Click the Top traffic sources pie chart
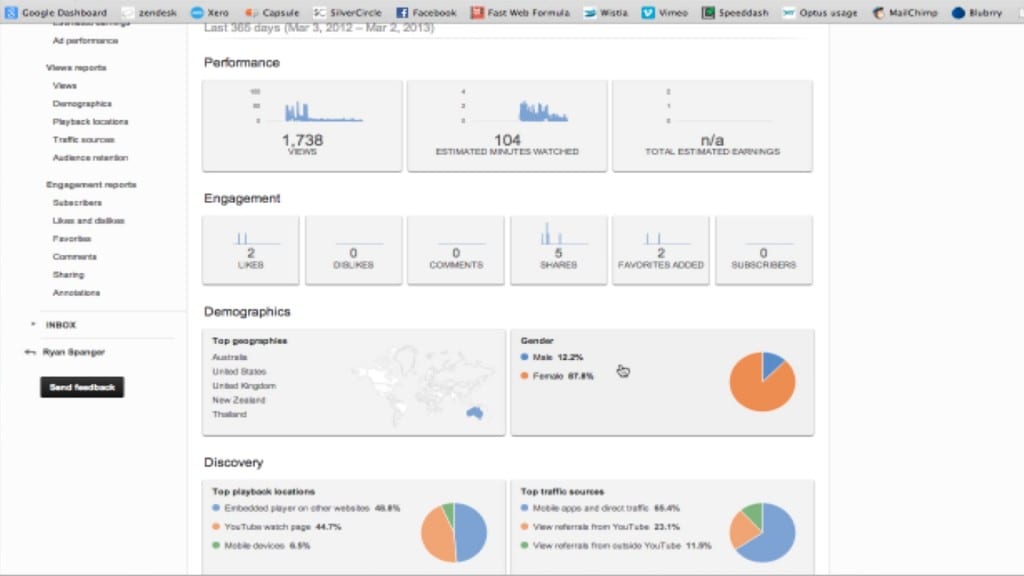Image resolution: width=1024 pixels, height=576 pixels. [x=762, y=532]
